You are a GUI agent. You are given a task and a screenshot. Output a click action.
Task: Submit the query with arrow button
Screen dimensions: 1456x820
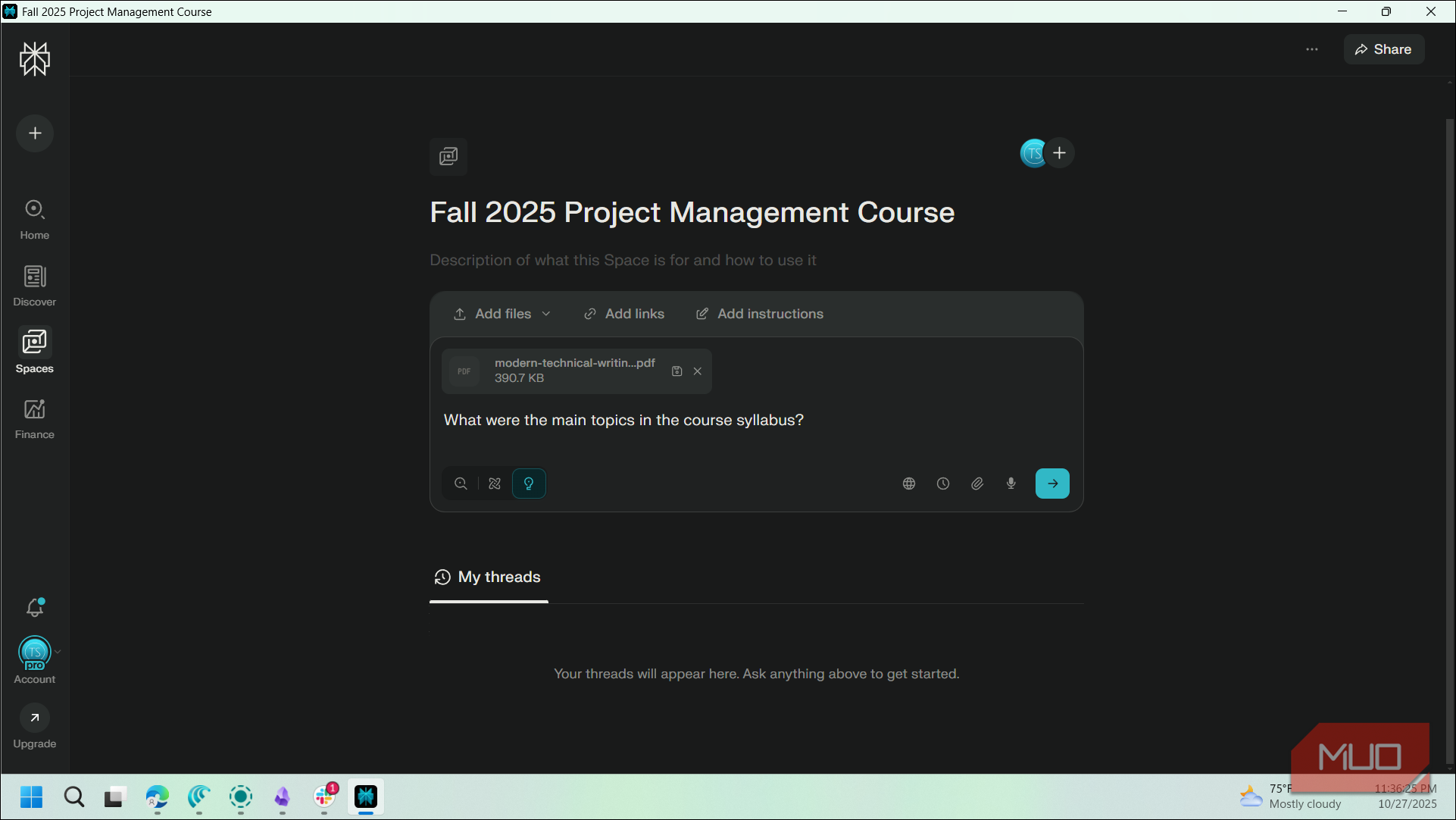click(1052, 484)
